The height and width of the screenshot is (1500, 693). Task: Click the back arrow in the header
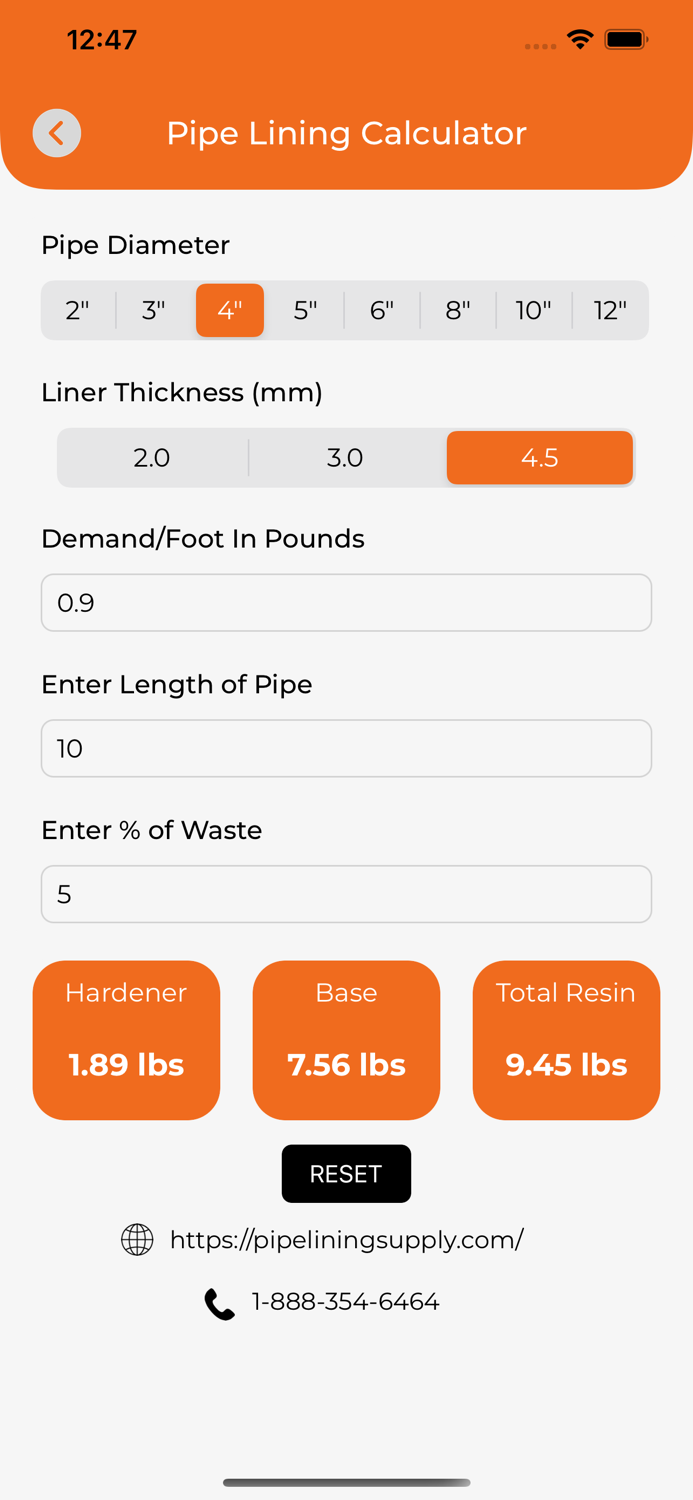pyautogui.click(x=57, y=133)
